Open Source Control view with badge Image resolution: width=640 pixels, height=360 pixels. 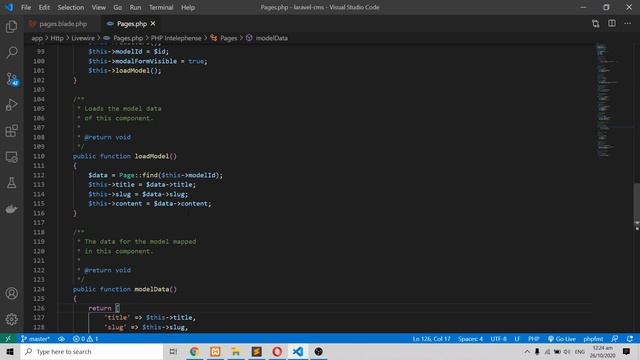pyautogui.click(x=11, y=79)
